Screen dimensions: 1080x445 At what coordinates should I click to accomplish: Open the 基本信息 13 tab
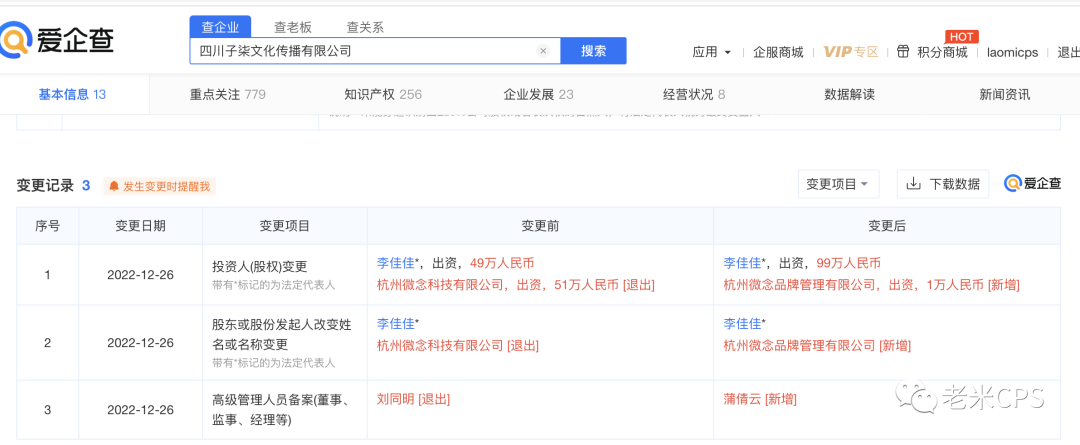pyautogui.click(x=72, y=94)
